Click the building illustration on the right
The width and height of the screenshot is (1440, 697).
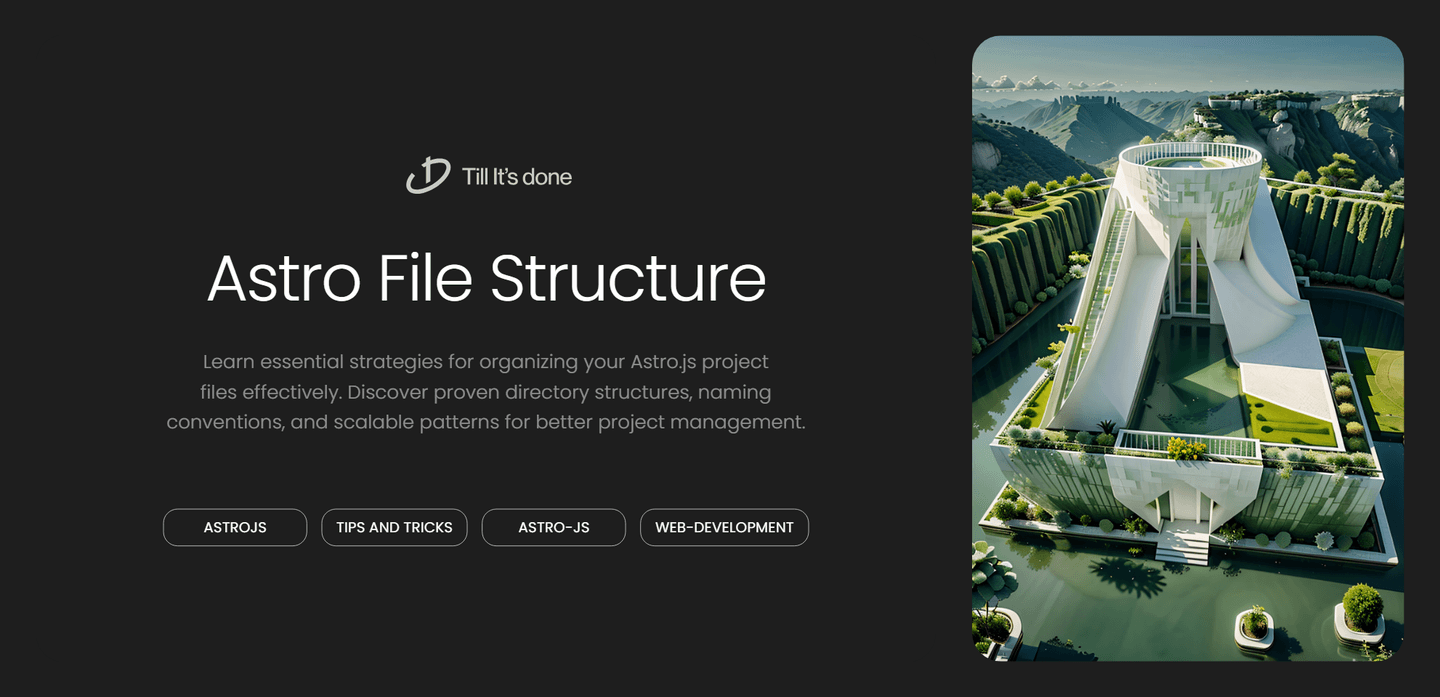tap(1188, 348)
